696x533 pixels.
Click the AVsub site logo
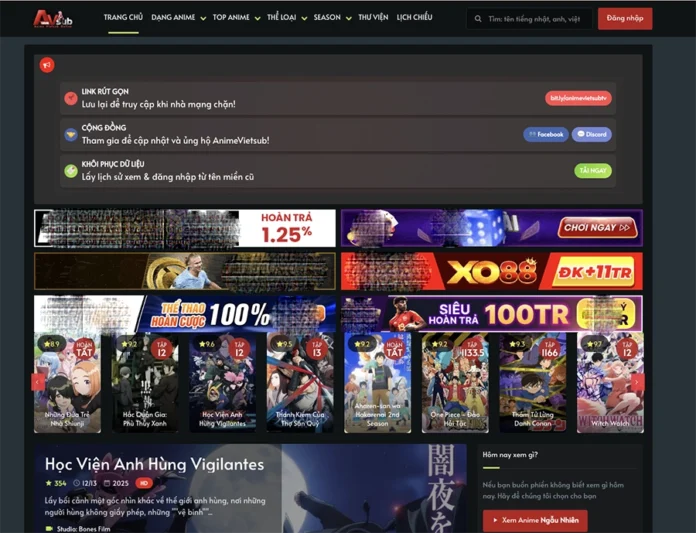tap(53, 18)
